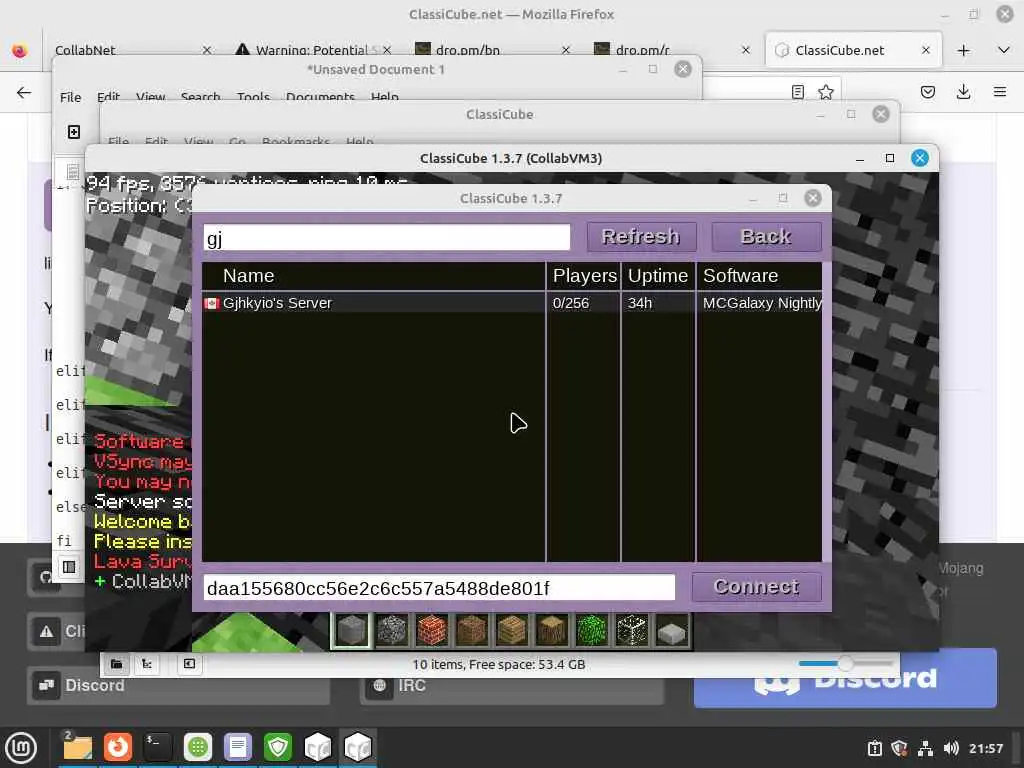This screenshot has height=768, width=1024.
Task: Select the log block in hotbar
Action: (x=552, y=630)
